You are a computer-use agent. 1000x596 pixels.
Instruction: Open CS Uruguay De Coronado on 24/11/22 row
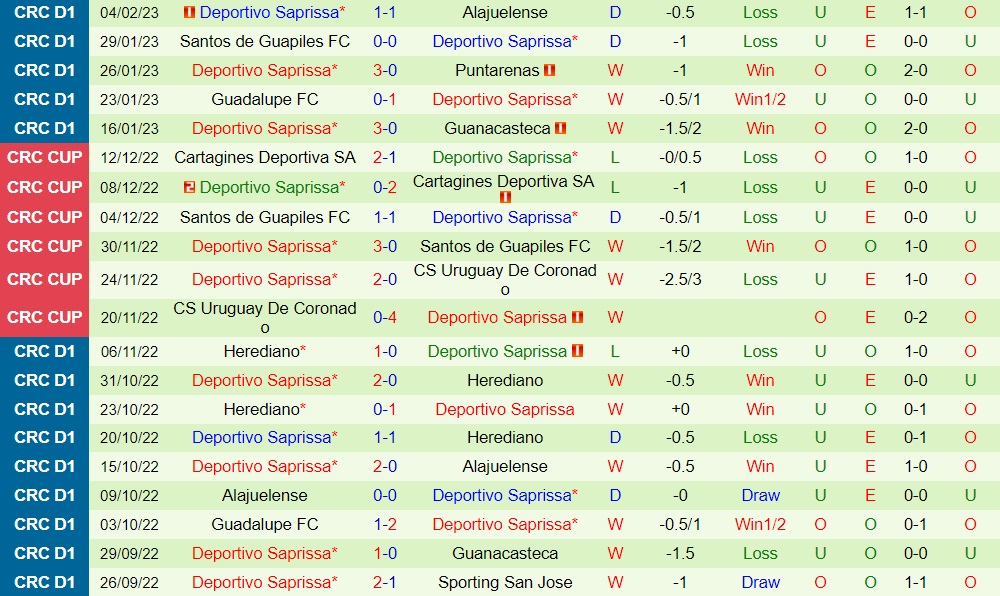point(505,279)
